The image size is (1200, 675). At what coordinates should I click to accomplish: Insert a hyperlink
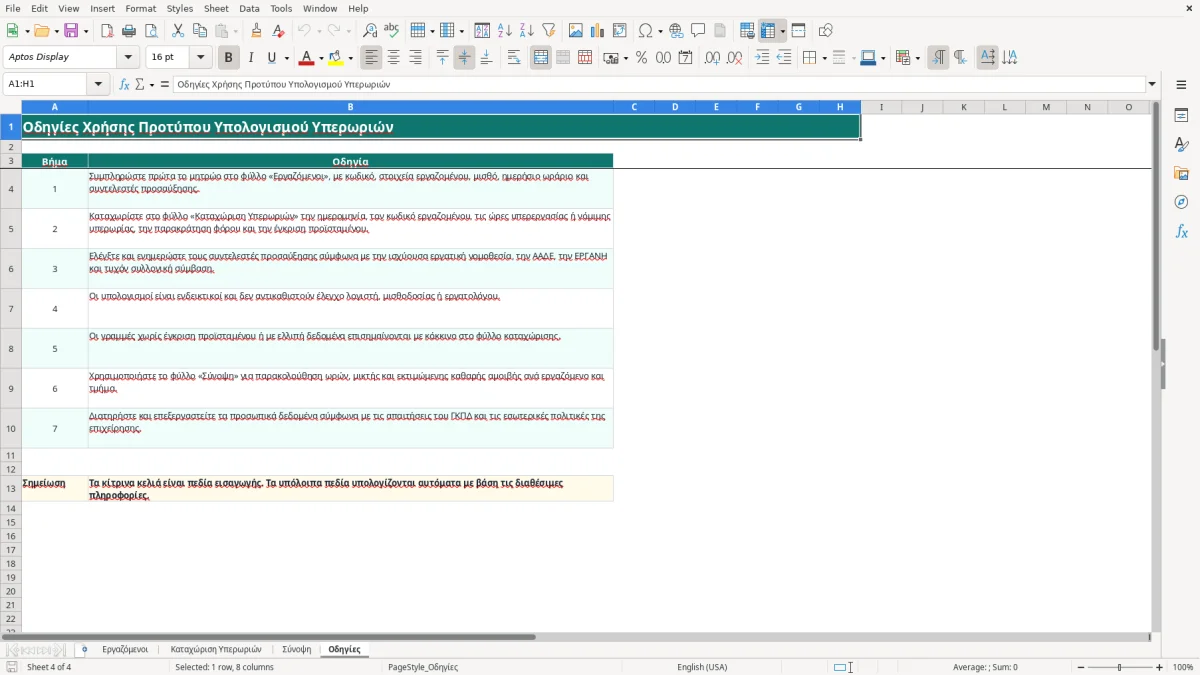[676, 31]
